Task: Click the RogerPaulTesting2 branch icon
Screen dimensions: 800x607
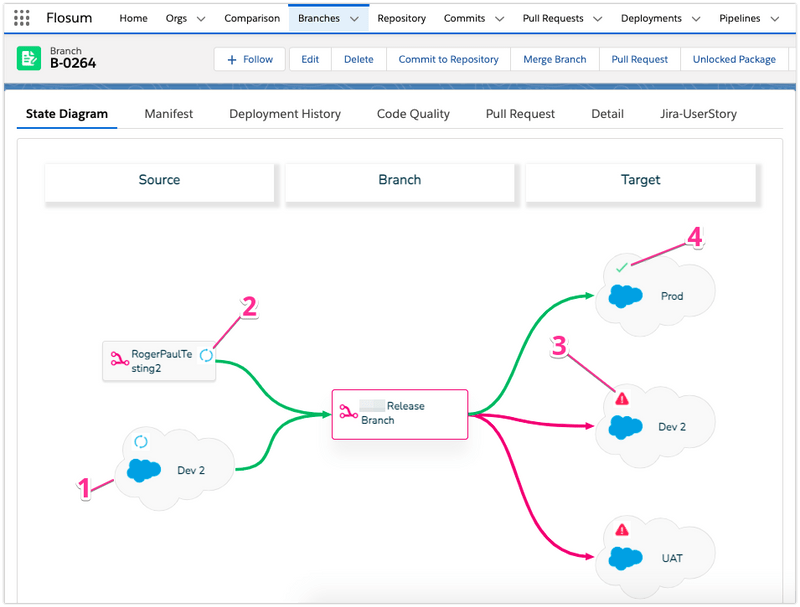Action: tap(119, 360)
